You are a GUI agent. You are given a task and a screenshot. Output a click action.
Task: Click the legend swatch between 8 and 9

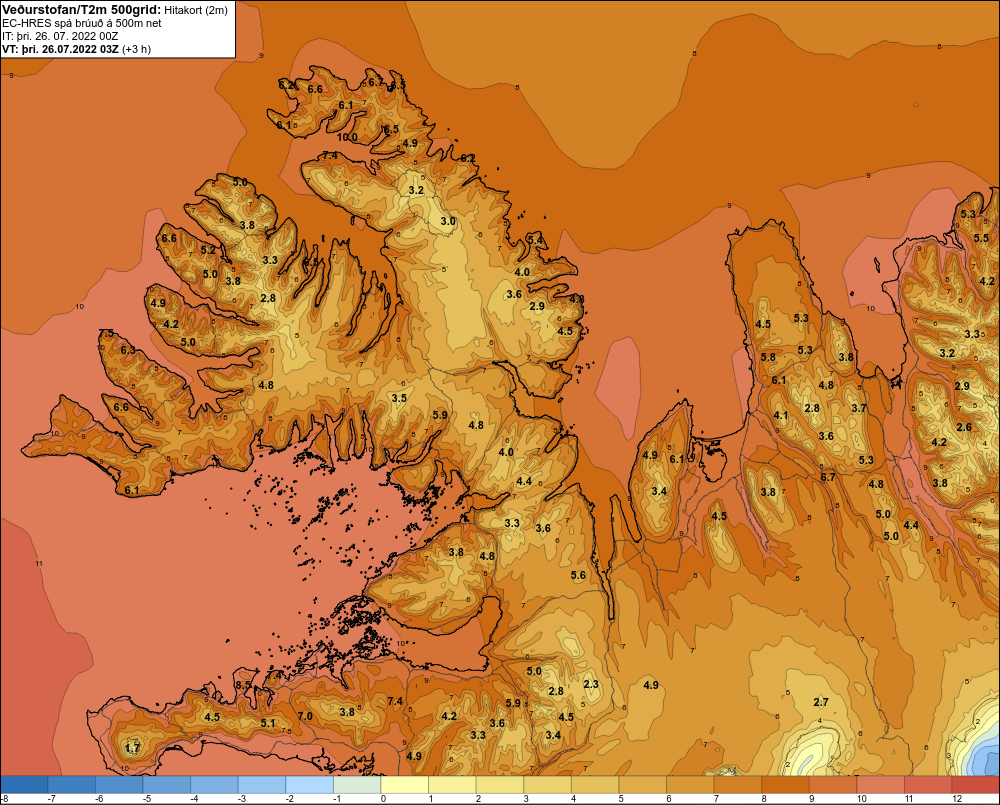point(786,785)
